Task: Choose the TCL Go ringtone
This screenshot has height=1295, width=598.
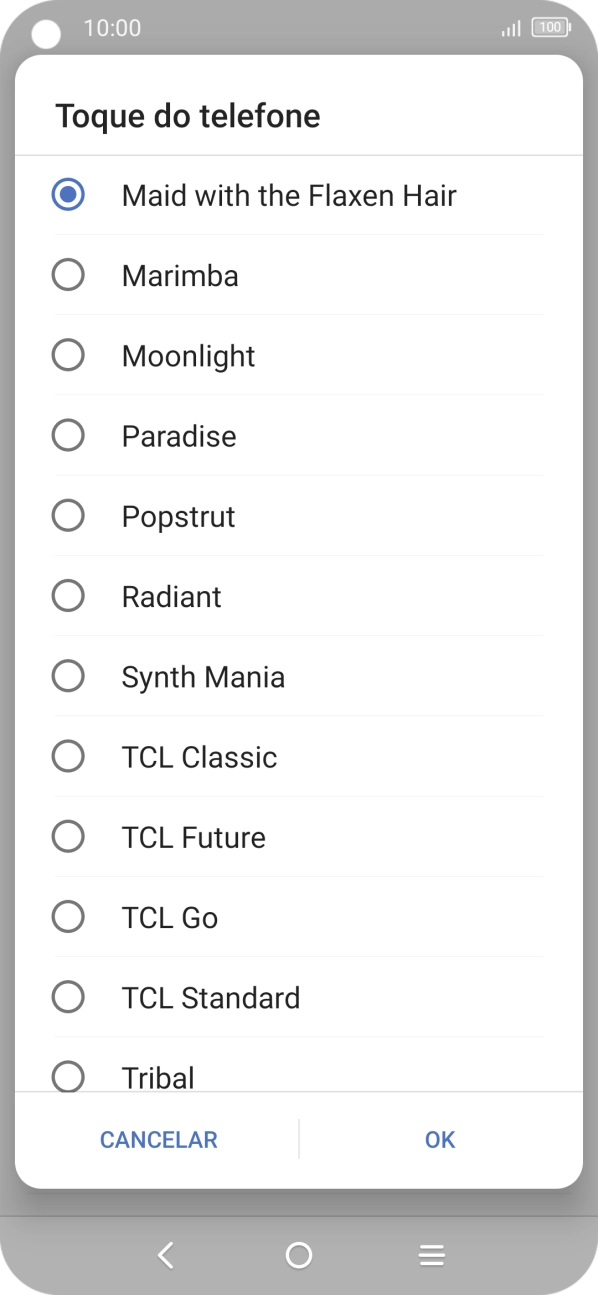Action: 299,917
